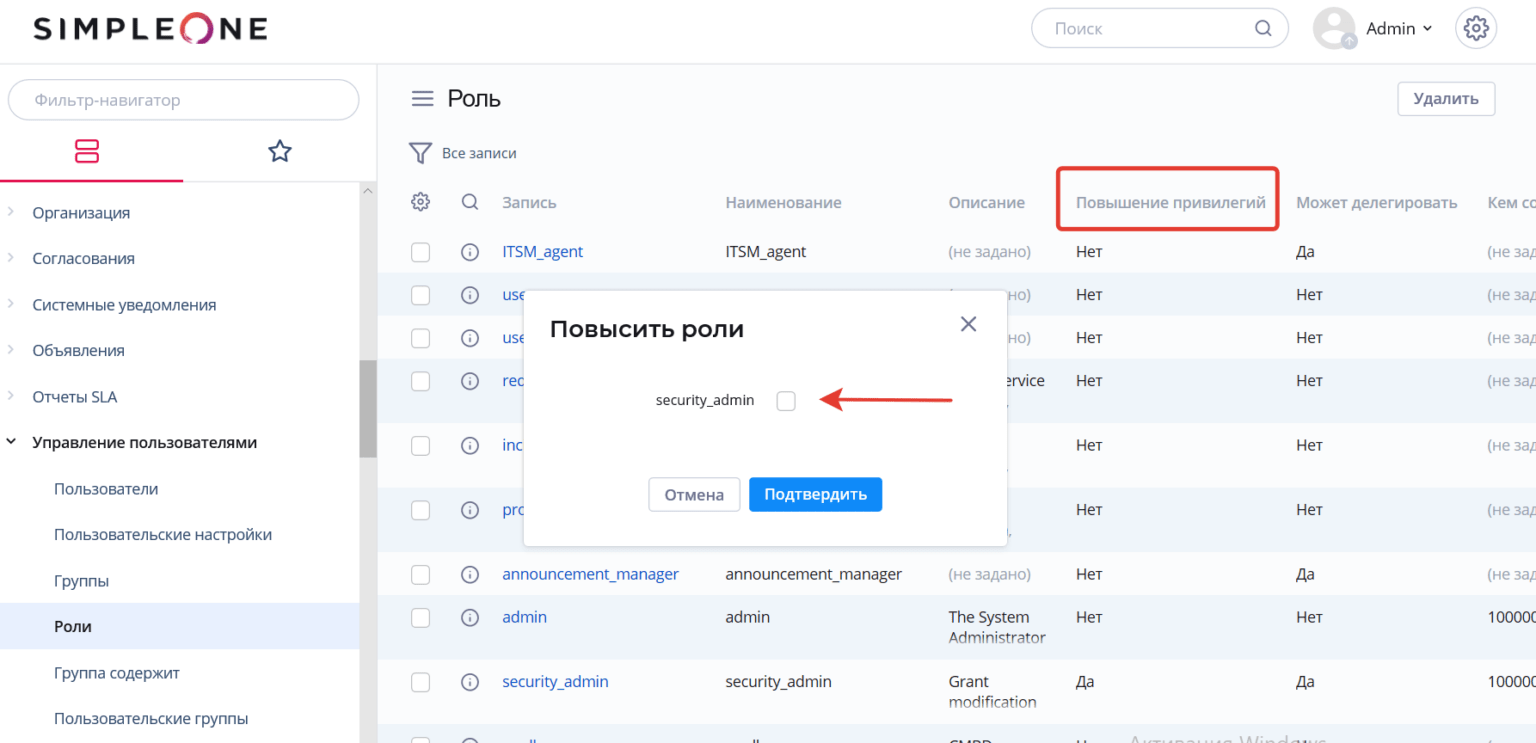Image resolution: width=1536 pixels, height=743 pixels.
Task: Open Роли in the sidebar
Action: click(73, 627)
